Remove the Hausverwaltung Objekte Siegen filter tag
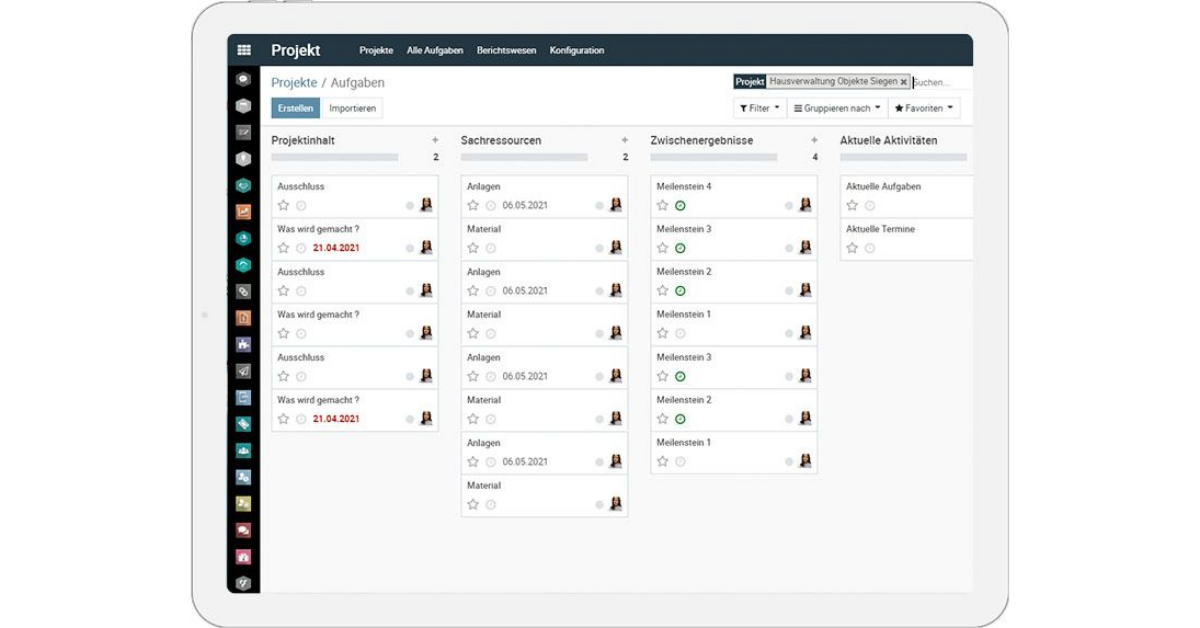The height and width of the screenshot is (628, 1200). (x=903, y=82)
